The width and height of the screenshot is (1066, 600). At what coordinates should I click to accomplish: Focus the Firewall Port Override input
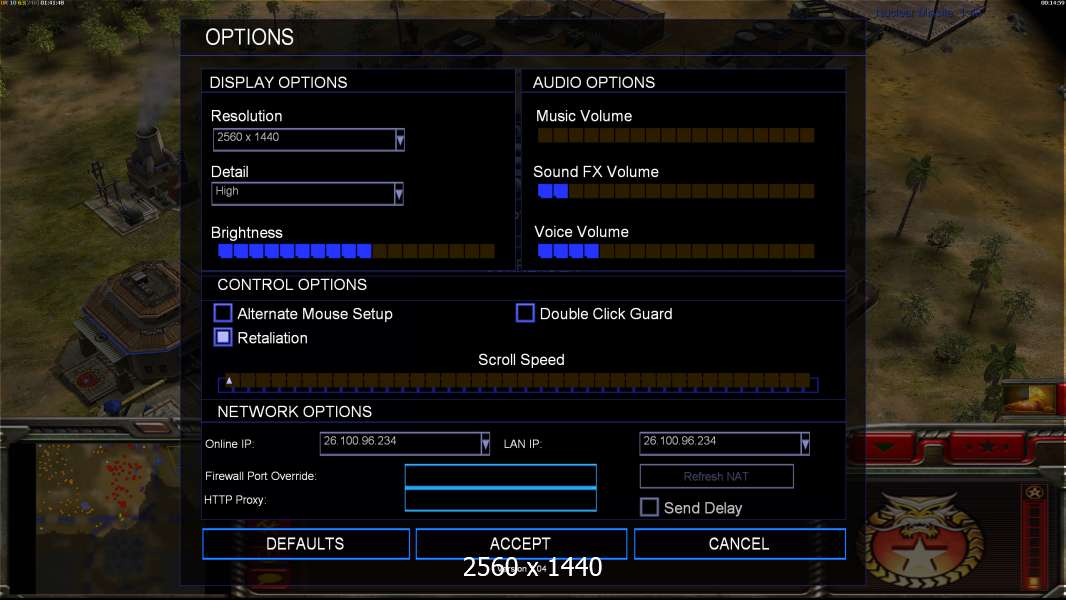[x=500, y=476]
